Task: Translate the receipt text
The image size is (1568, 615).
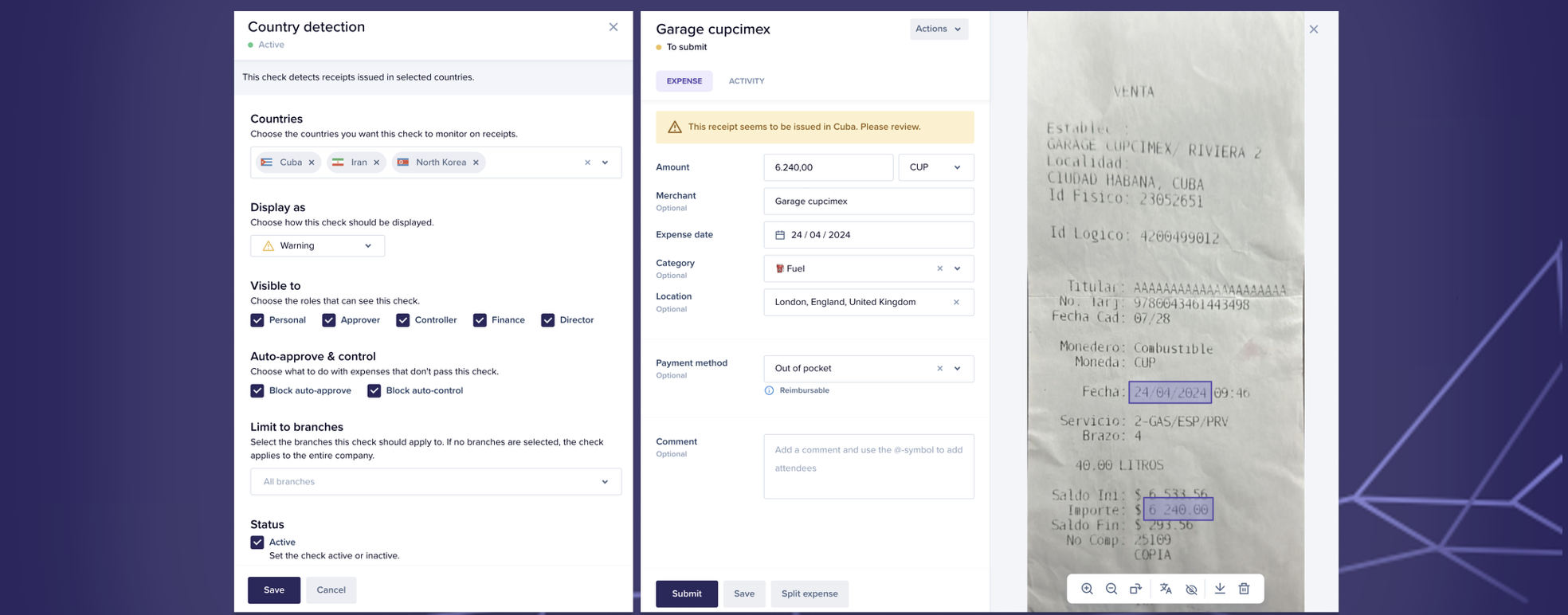Action: click(1166, 589)
